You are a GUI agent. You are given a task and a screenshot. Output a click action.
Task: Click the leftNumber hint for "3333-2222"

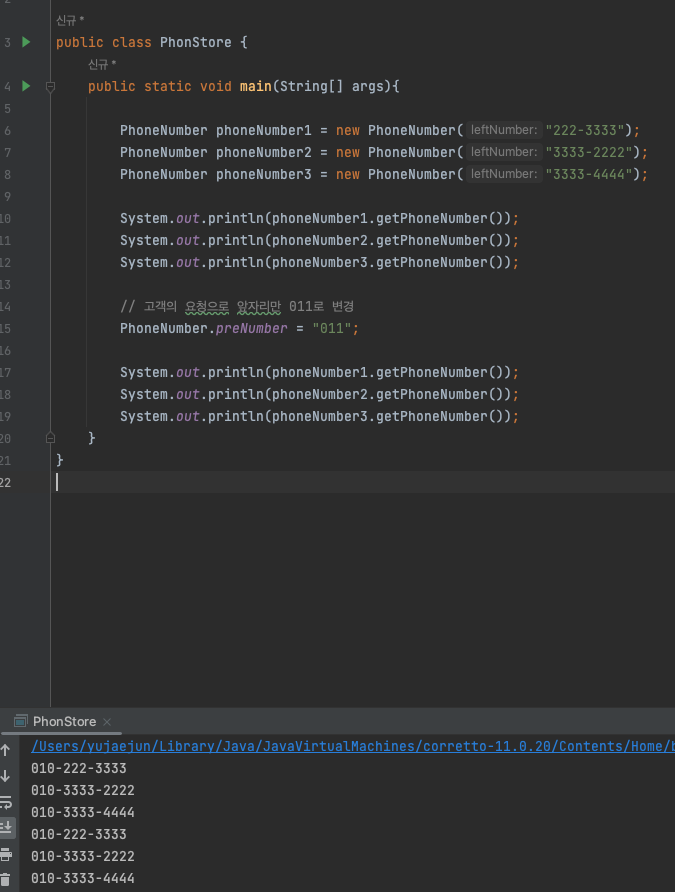tap(504, 152)
